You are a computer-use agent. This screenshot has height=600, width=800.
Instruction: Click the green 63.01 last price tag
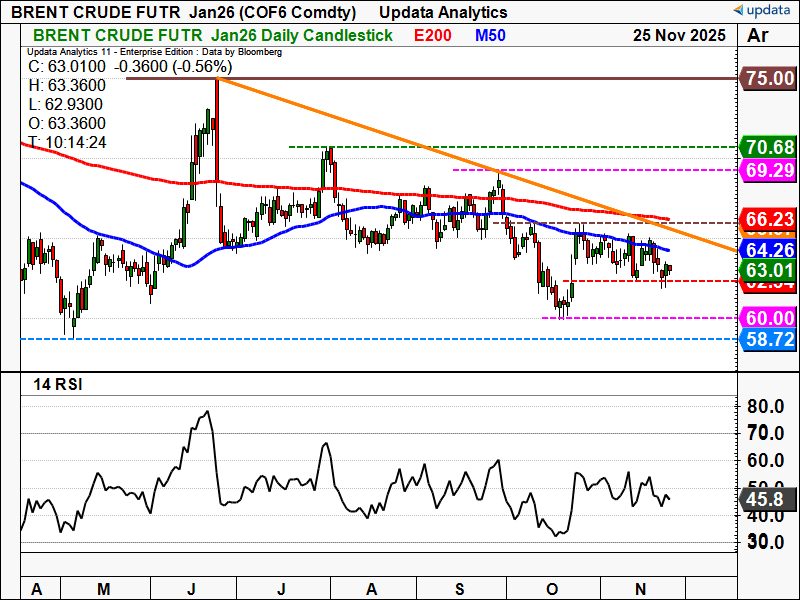[767, 269]
